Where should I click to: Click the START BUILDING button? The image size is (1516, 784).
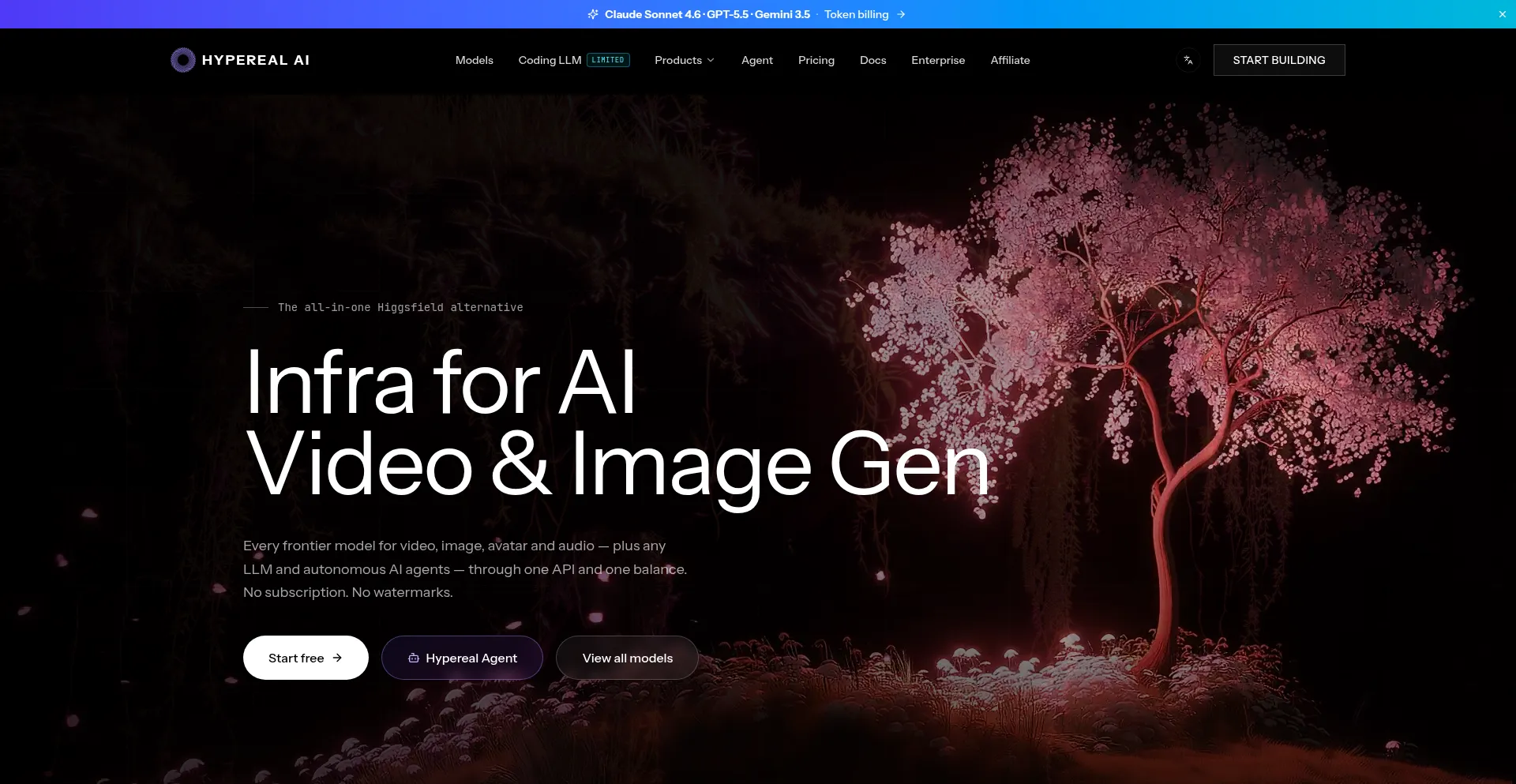(1279, 60)
